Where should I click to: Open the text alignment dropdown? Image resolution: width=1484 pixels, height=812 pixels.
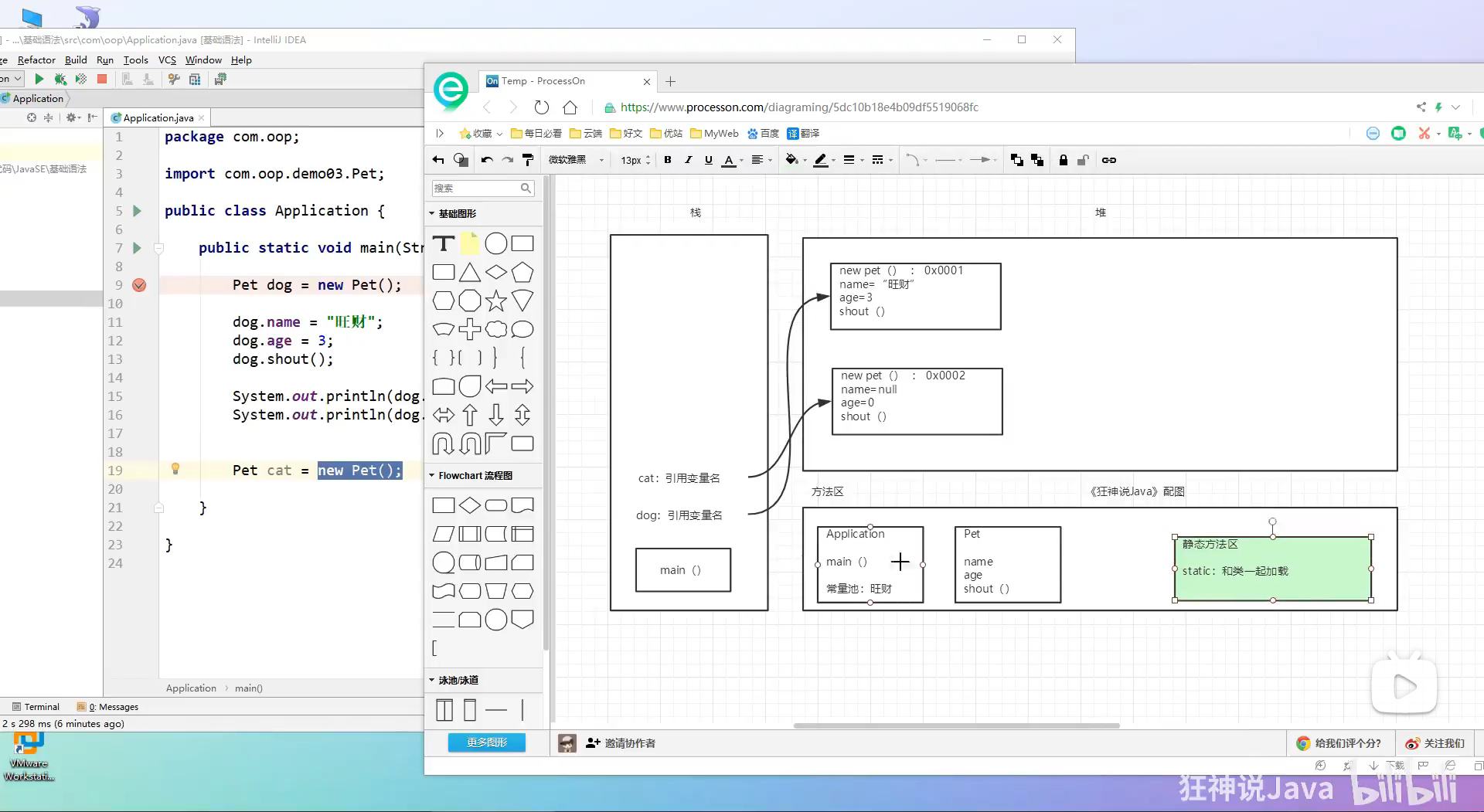[x=761, y=160]
